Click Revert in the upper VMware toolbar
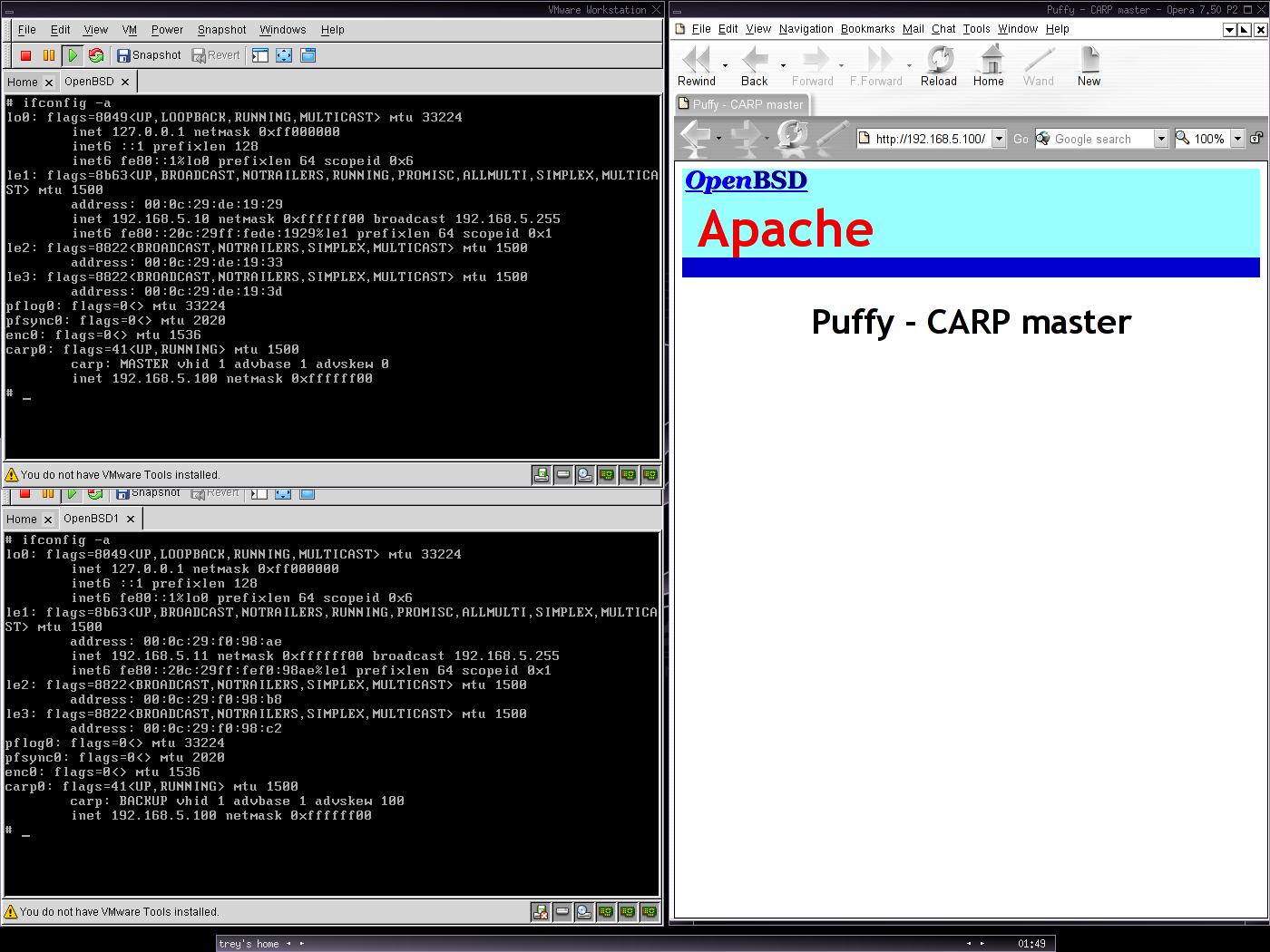This screenshot has width=1270, height=952. point(216,55)
